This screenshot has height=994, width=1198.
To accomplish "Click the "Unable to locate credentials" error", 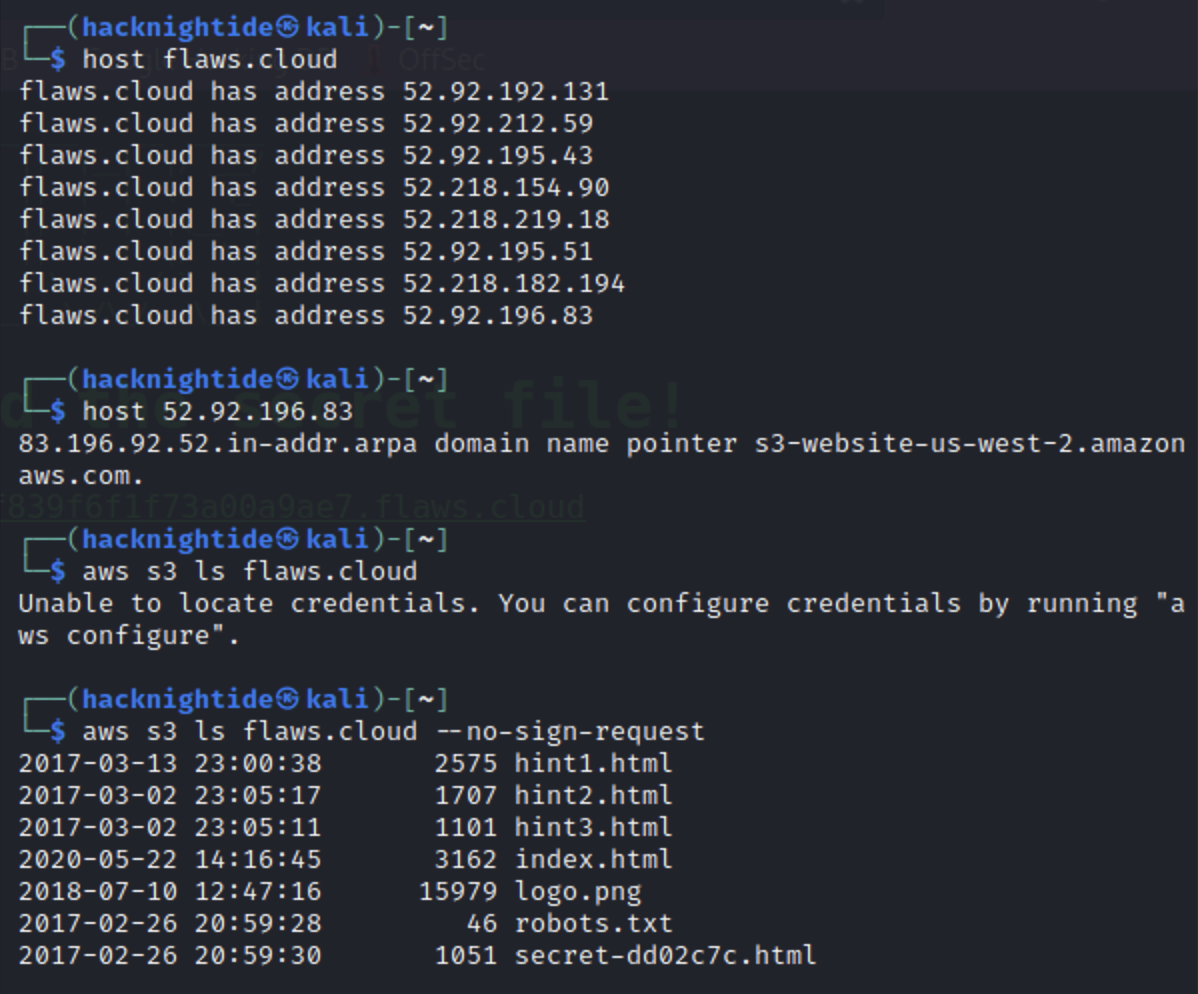I will [x=250, y=604].
